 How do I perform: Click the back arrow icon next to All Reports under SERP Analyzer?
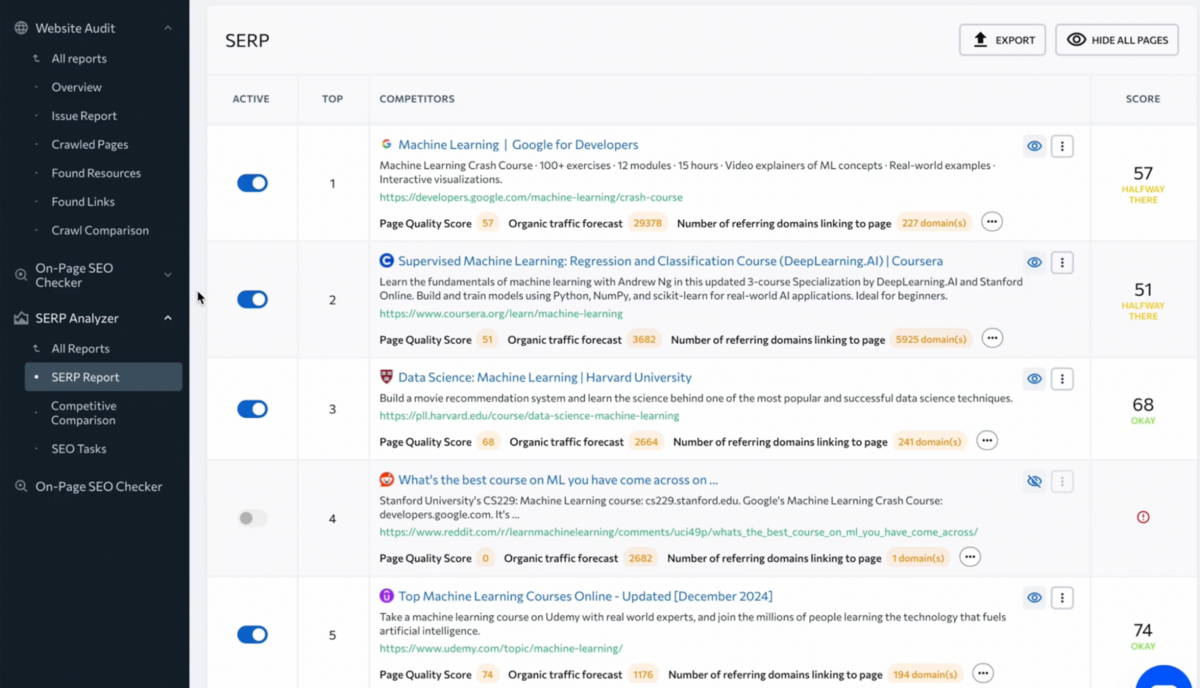coord(37,349)
